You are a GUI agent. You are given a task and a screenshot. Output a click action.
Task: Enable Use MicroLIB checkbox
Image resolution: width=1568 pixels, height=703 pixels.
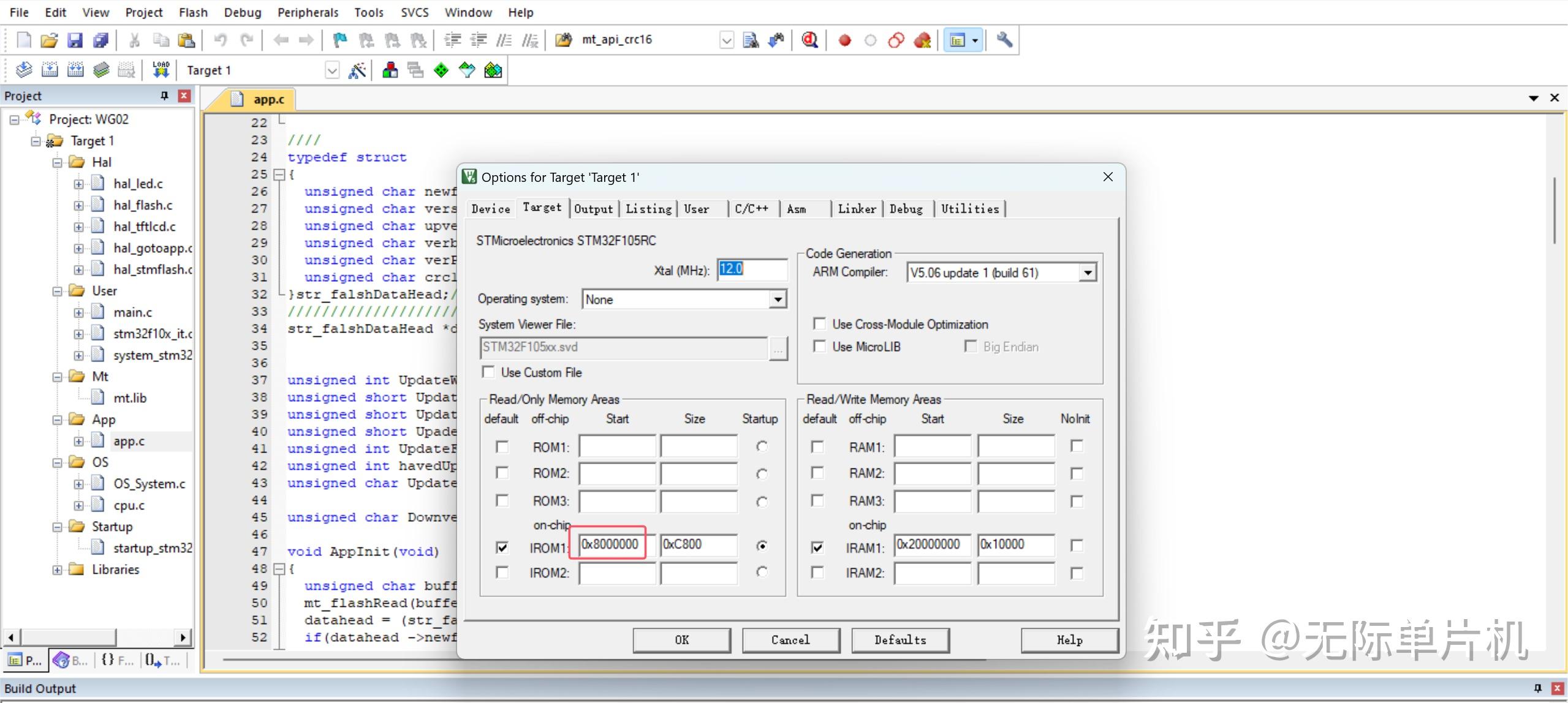(819, 347)
